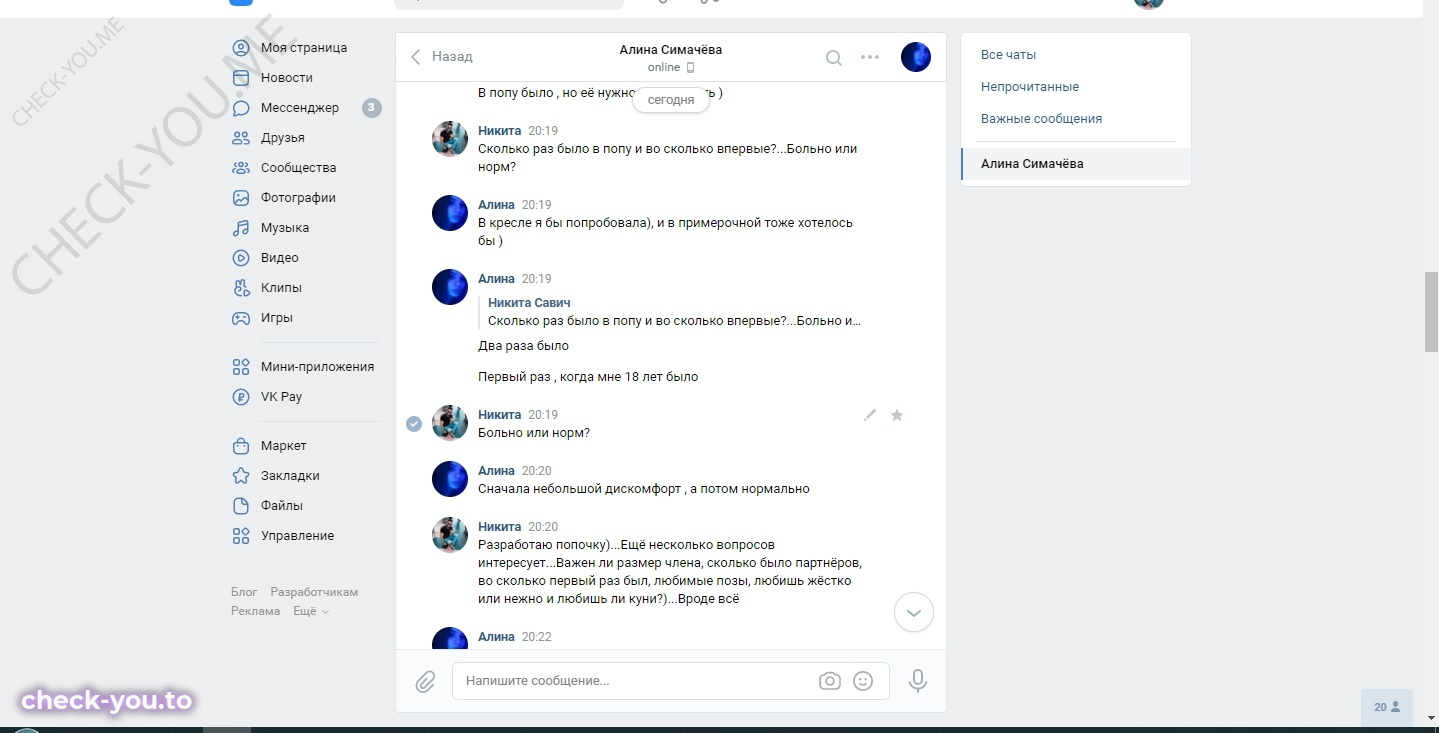This screenshot has width=1439, height=733.
Task: Open the Реклама footer link
Action: [x=256, y=611]
